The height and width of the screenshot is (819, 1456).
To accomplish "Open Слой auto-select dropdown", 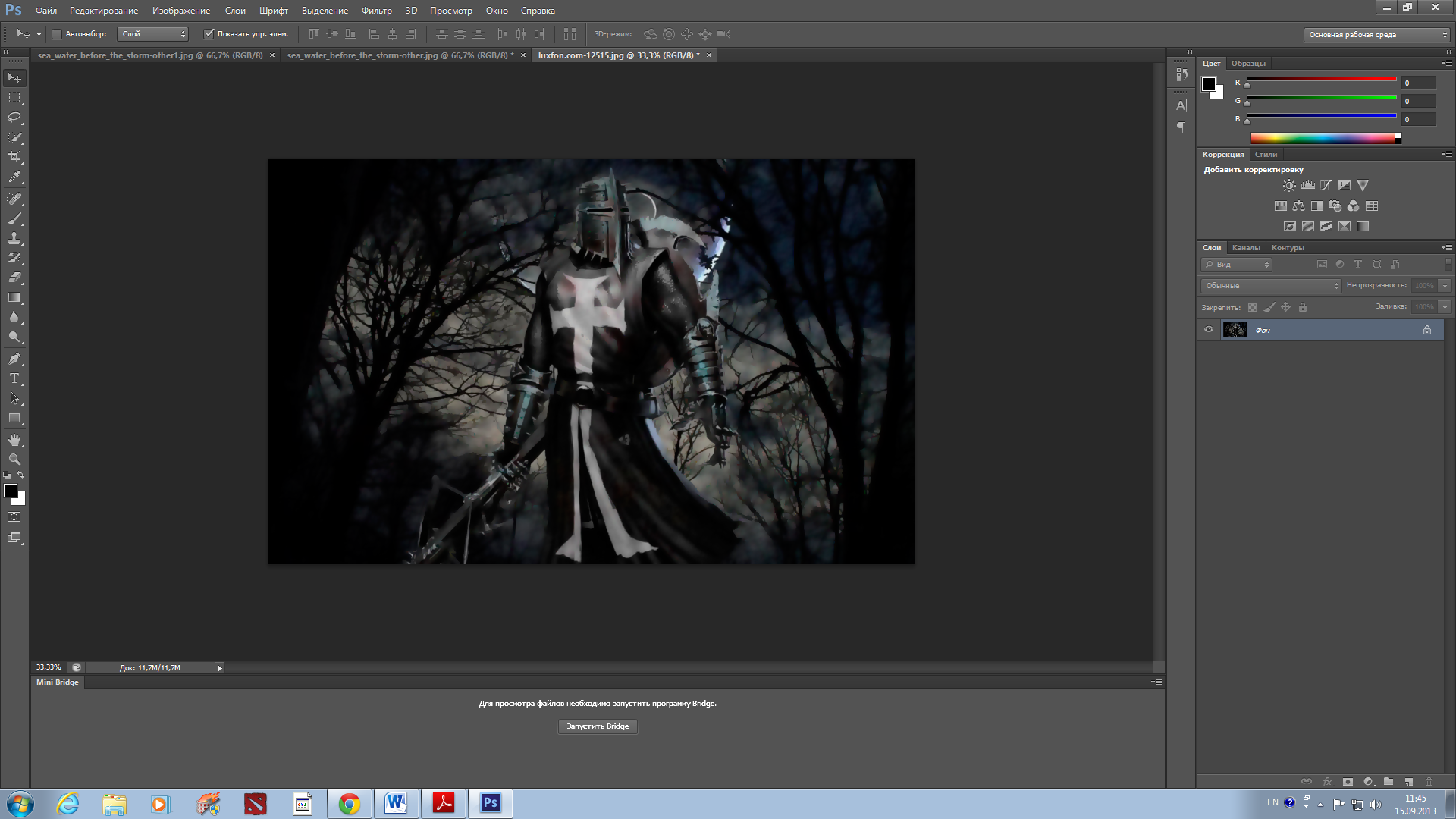I will tap(152, 34).
